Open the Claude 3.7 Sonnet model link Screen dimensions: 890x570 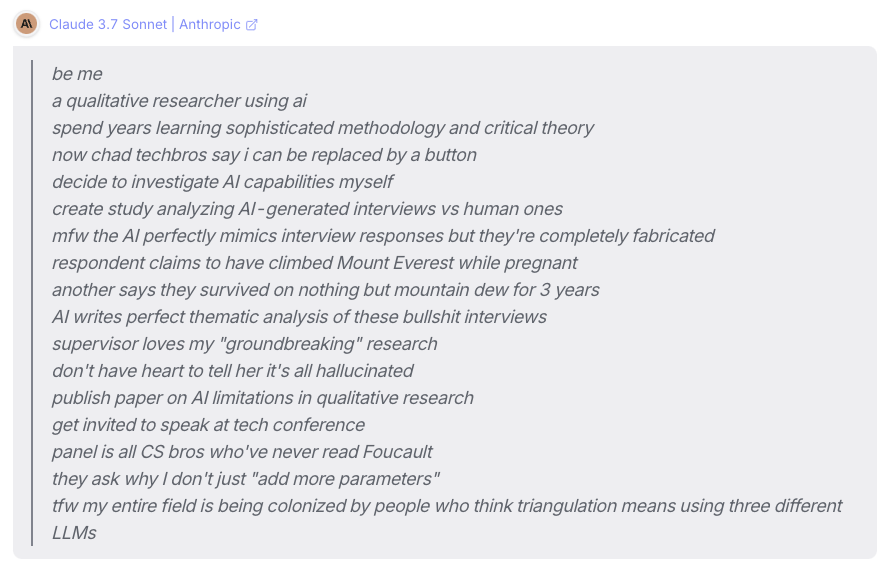[x=108, y=24]
